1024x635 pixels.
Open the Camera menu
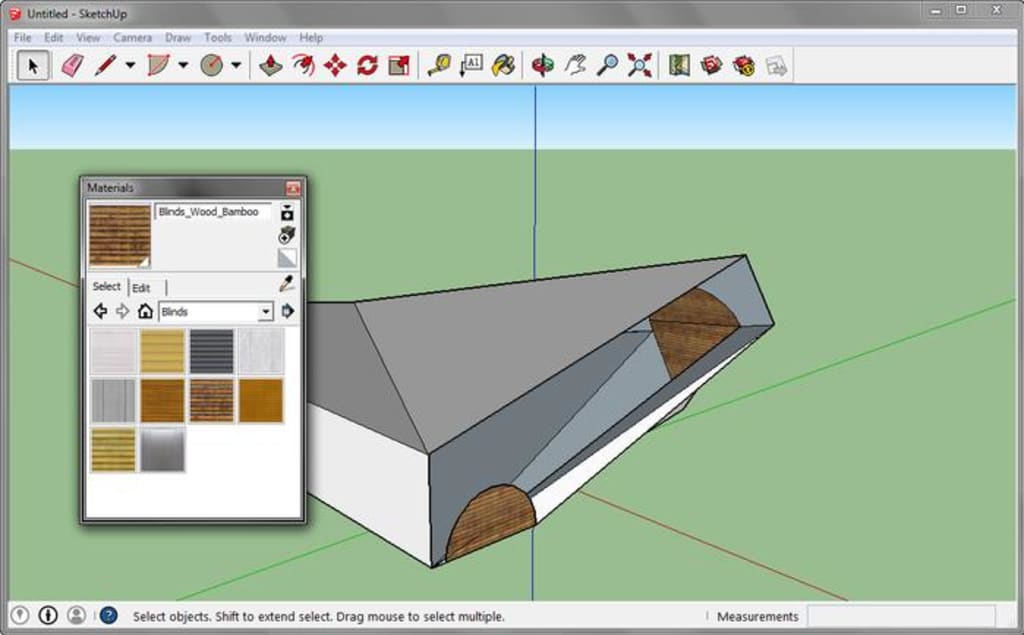click(x=133, y=37)
